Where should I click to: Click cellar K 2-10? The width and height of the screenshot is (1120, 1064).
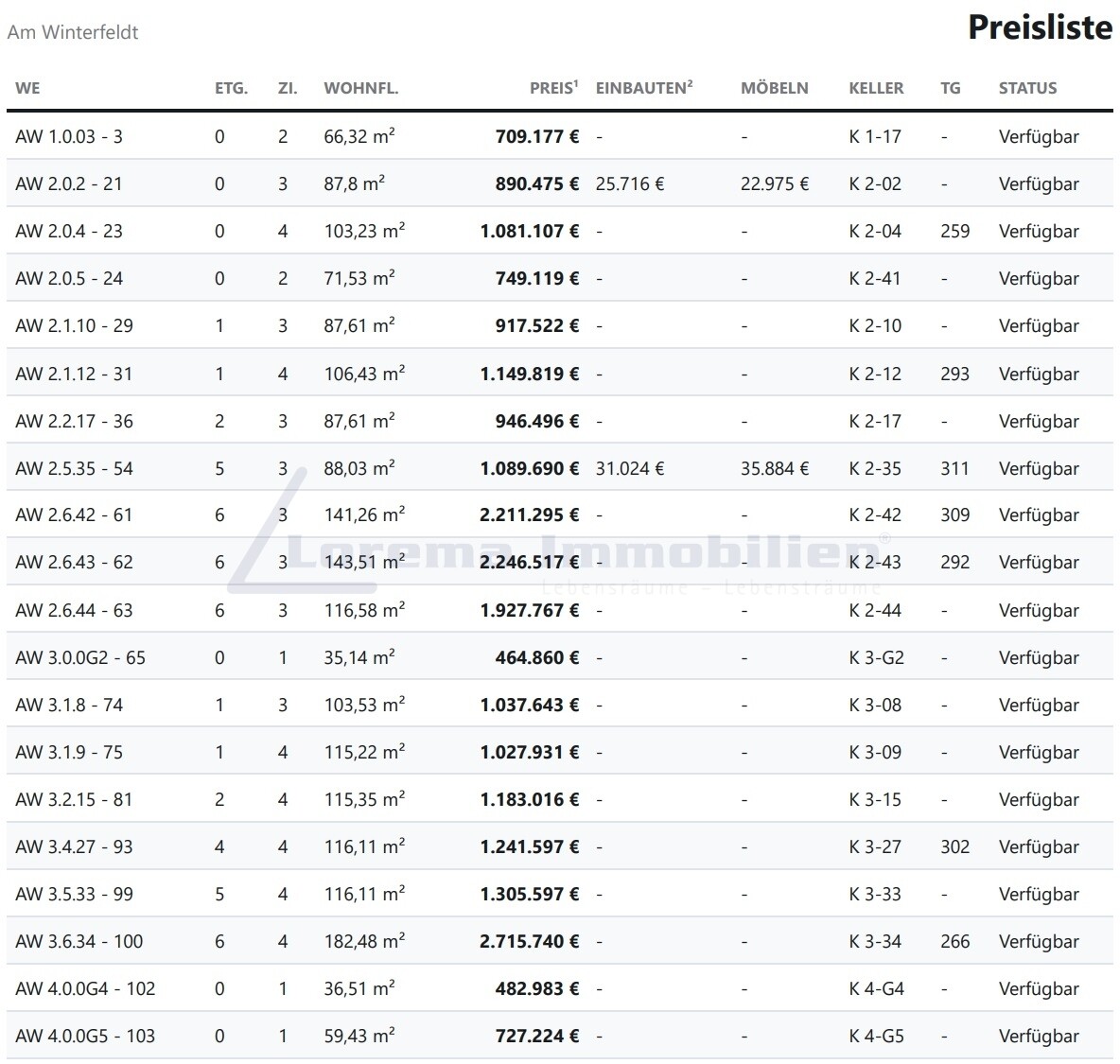[875, 325]
